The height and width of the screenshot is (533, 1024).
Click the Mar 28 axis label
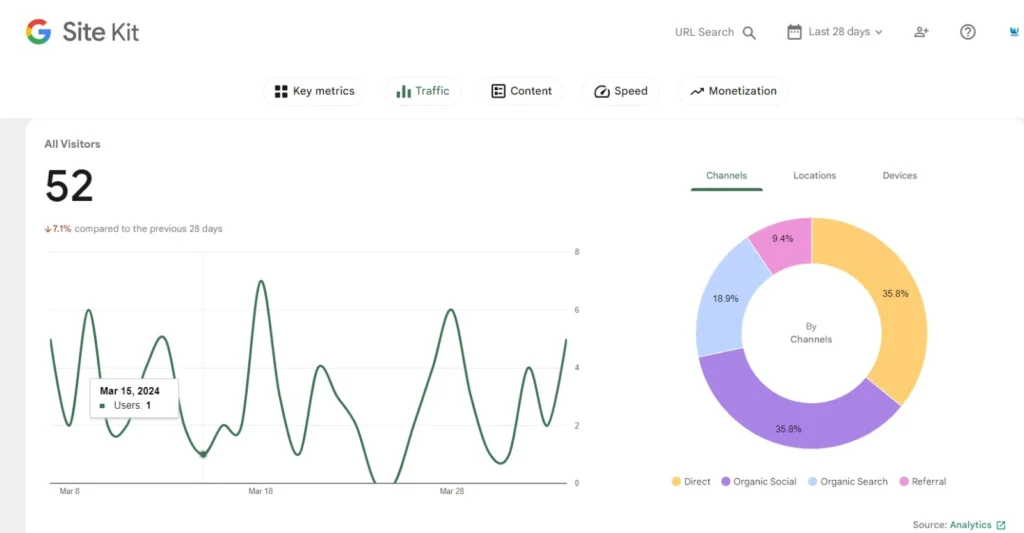coord(452,491)
